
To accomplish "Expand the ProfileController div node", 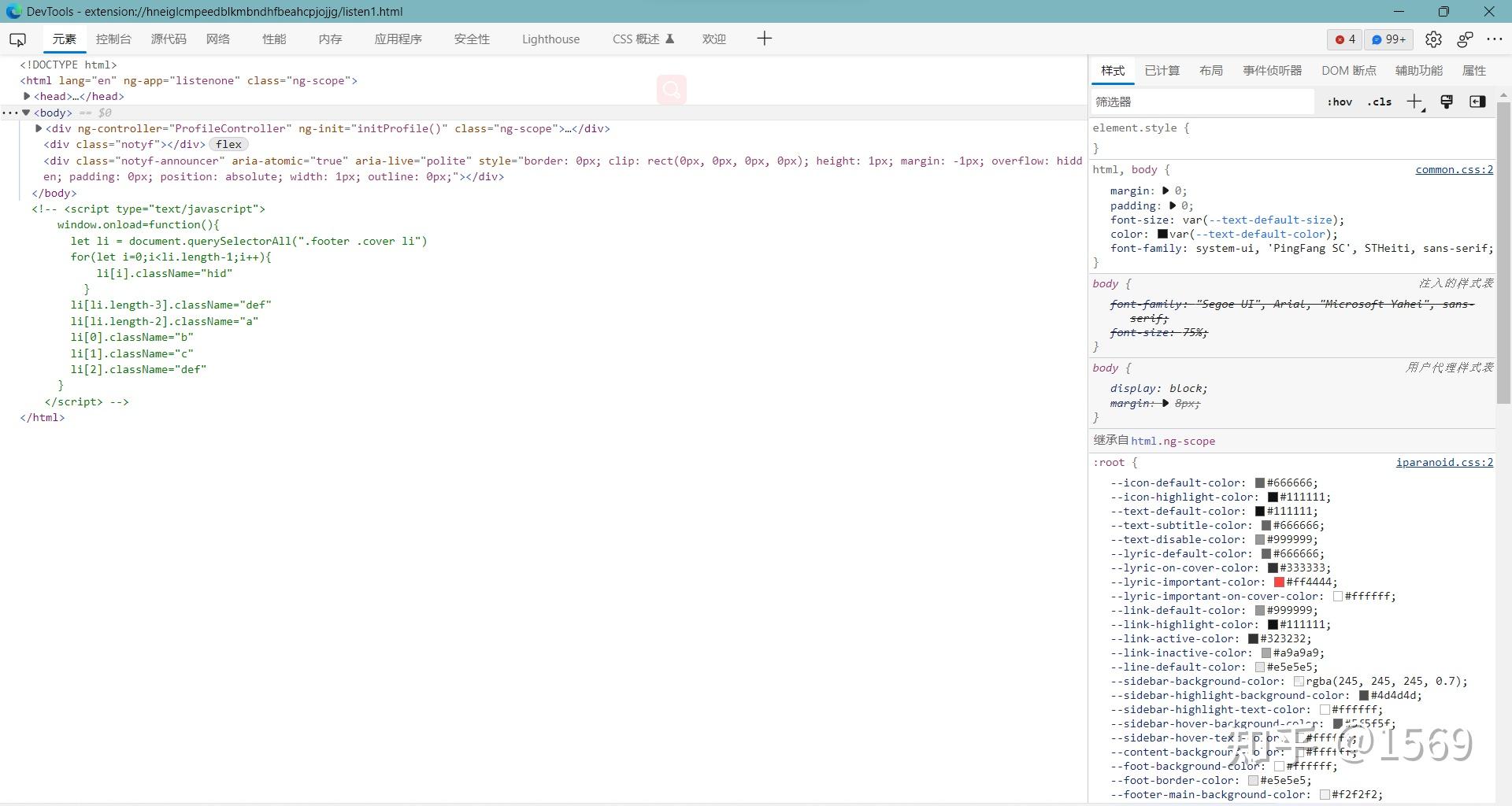I will [x=39, y=128].
